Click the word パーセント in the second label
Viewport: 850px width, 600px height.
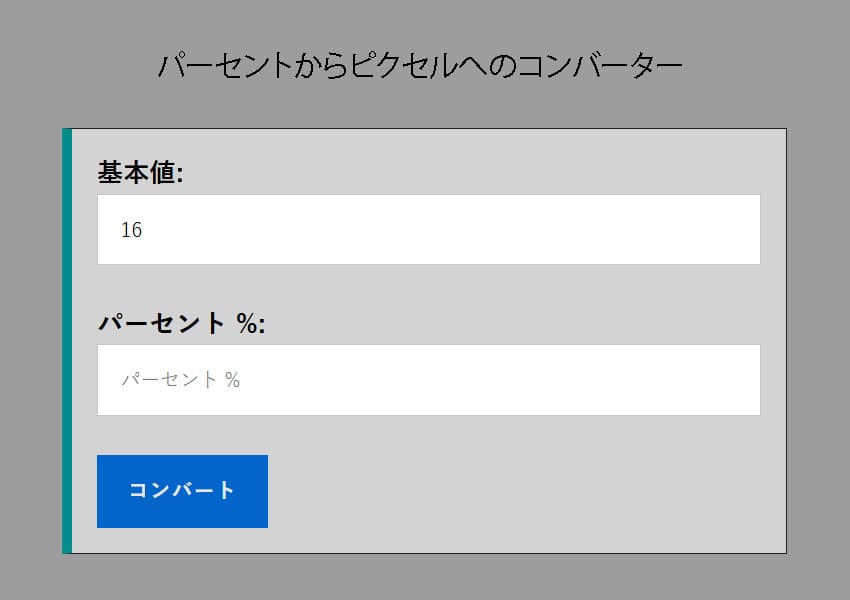click(162, 323)
